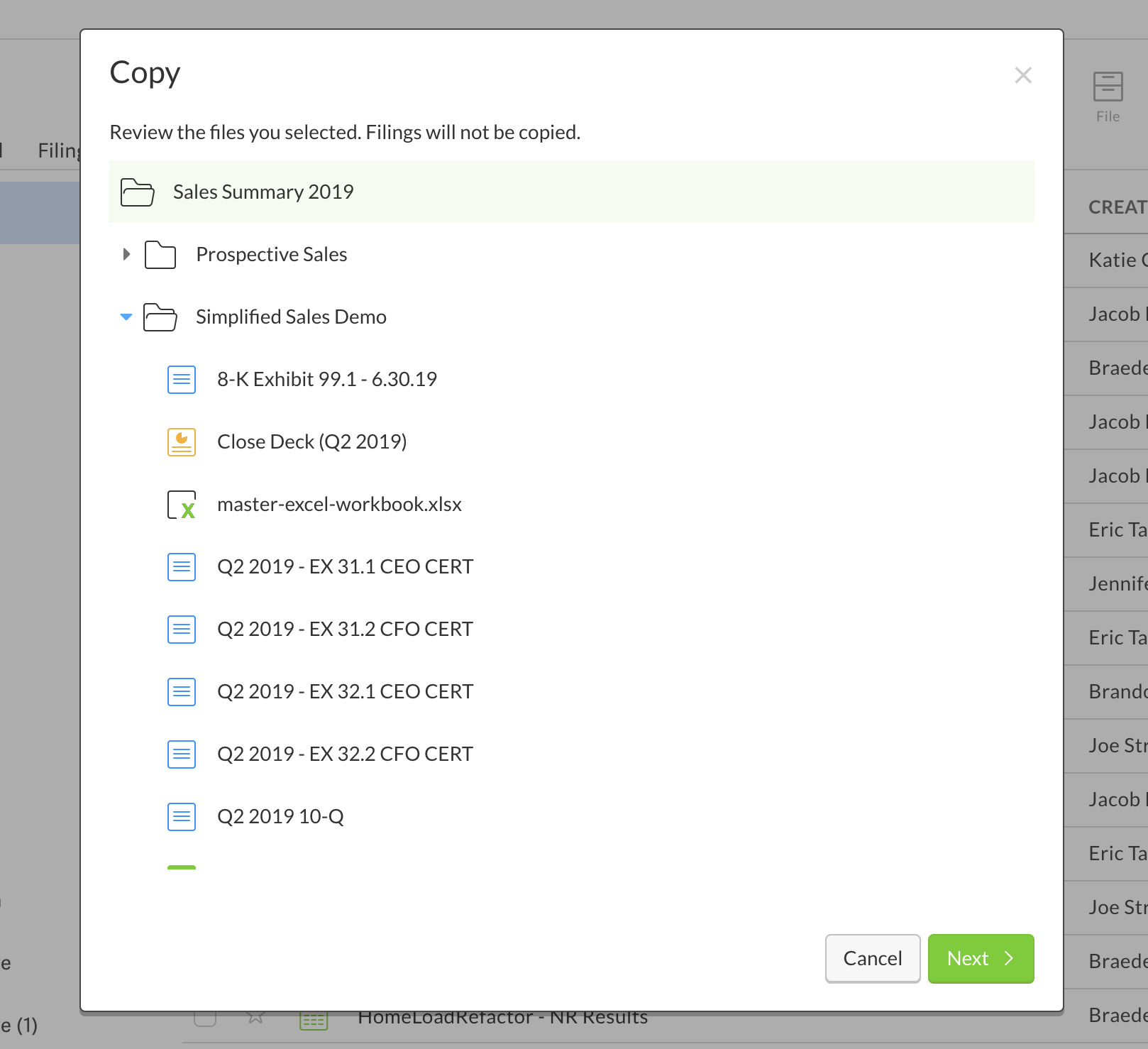Viewport: 1148px width, 1049px height.
Task: Select Q2 2019 - EX 31.1 CEO CERT
Action: click(345, 566)
